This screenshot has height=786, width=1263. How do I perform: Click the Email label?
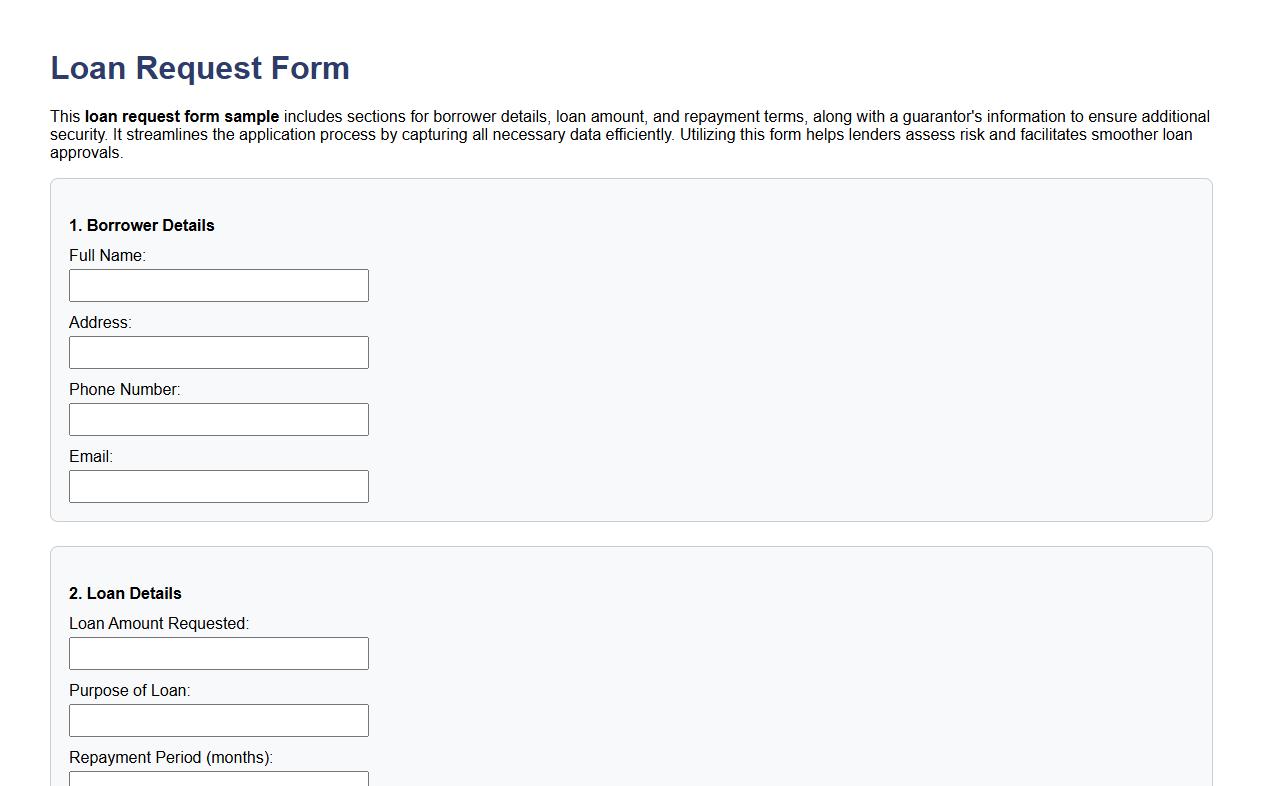pyautogui.click(x=90, y=456)
